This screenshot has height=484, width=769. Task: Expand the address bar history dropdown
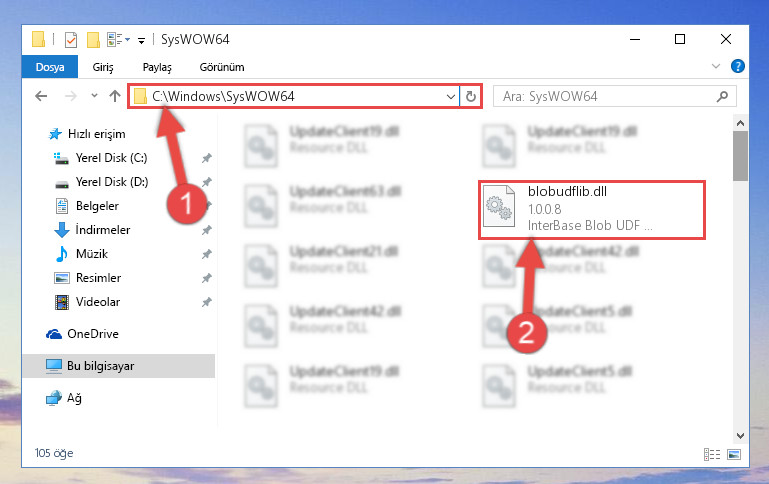(451, 97)
